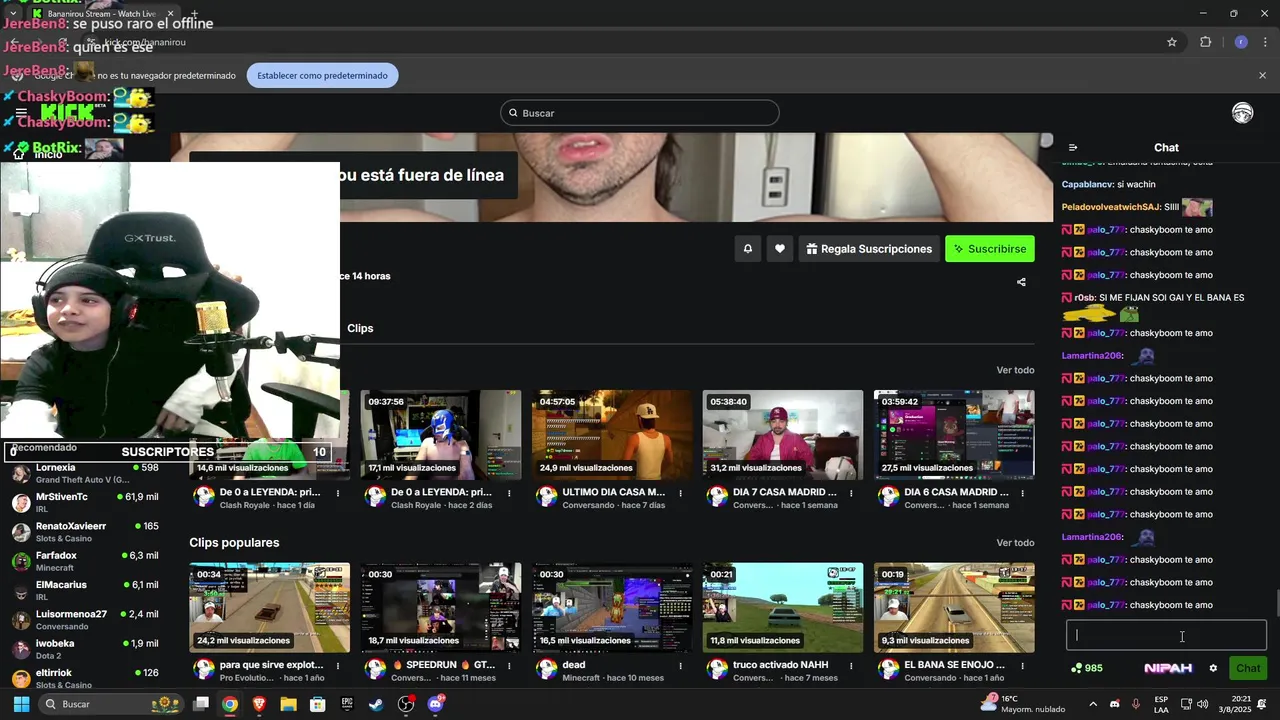
Task: Click 'Ver todo' next to Clips populares
Action: pos(1015,543)
